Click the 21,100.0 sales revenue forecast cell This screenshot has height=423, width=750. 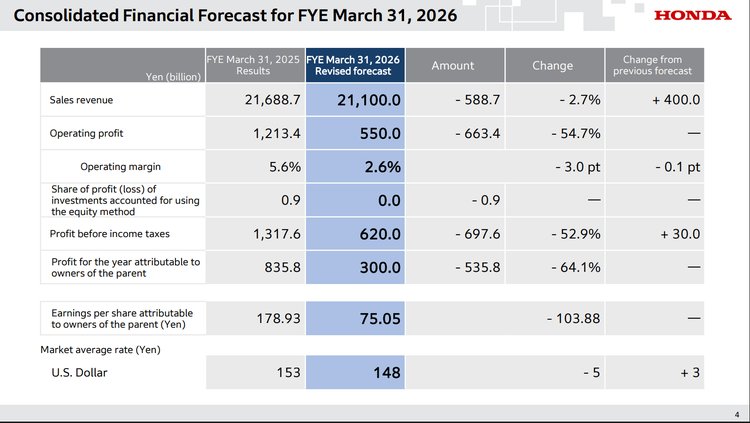[x=368, y=100]
